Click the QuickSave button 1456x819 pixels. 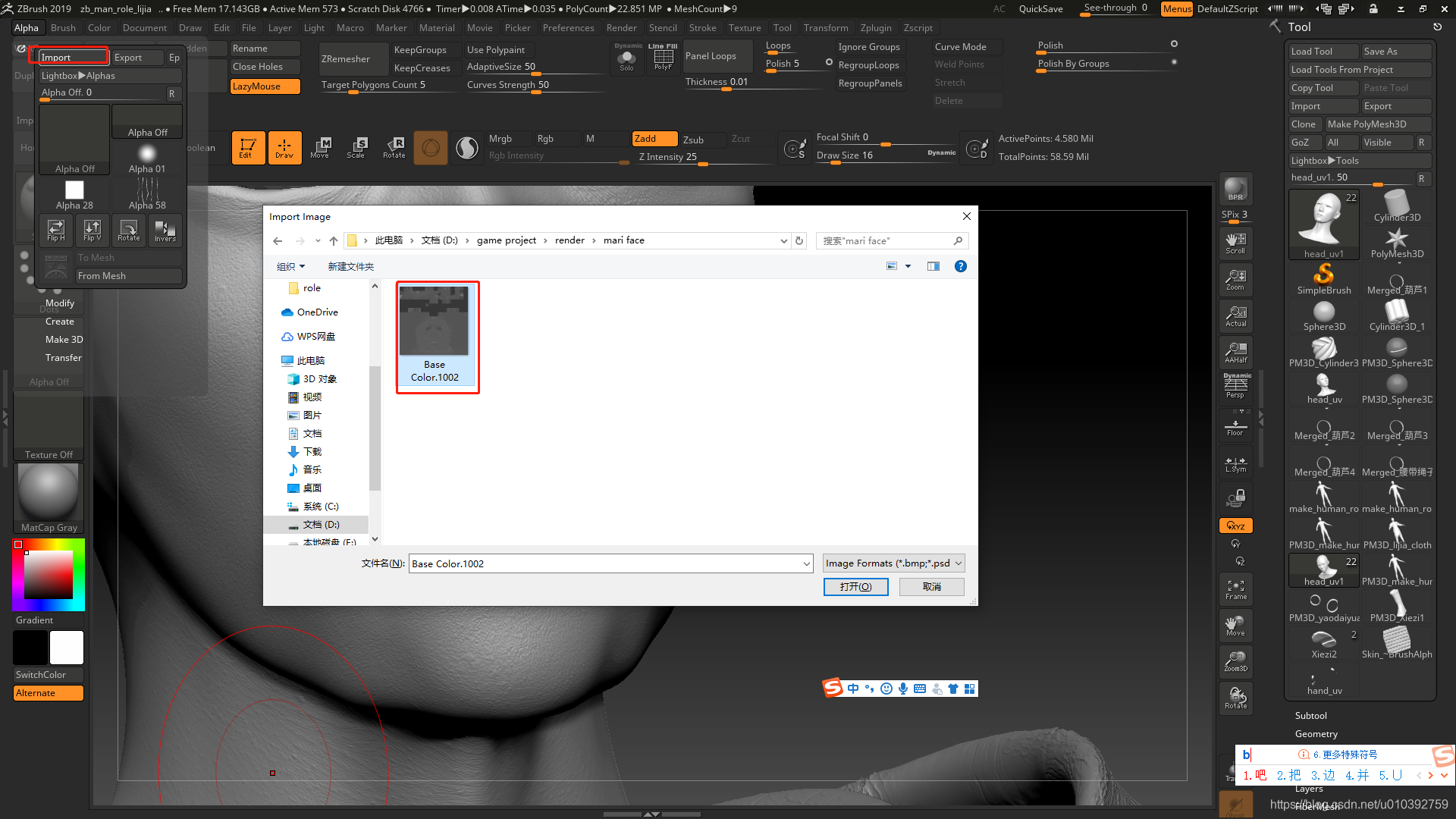1040,9
